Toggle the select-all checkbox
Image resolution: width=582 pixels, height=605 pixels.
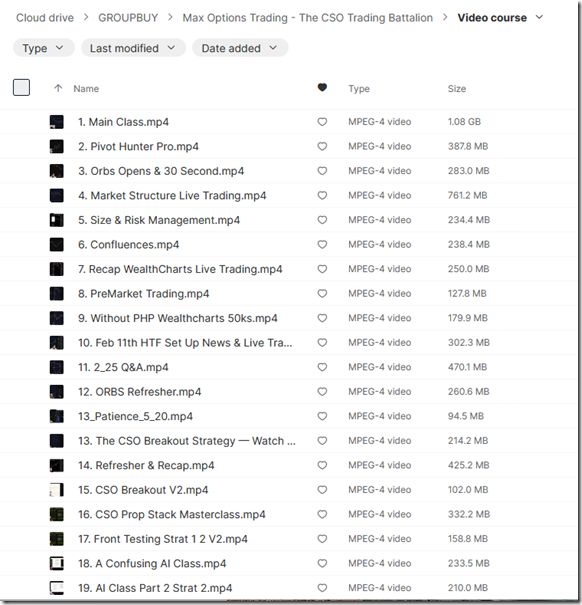(21, 88)
